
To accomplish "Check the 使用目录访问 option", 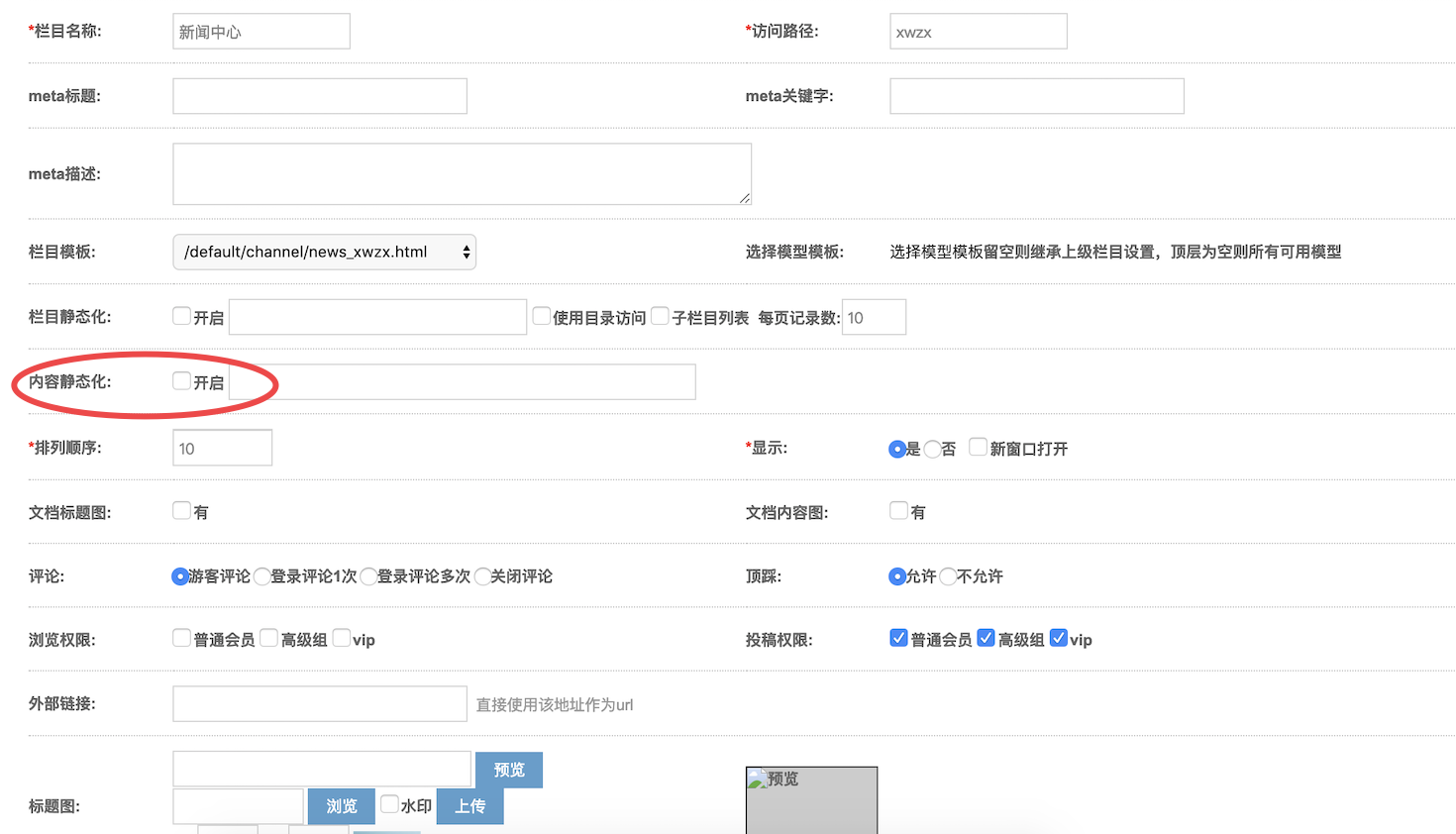I will point(541,316).
